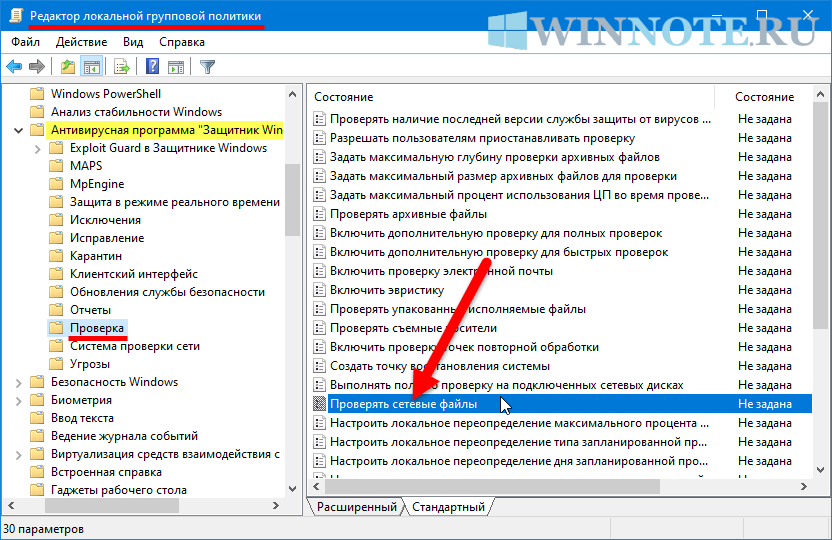Select policy 'Задать максимальный размер архивных файлов'

[503, 176]
